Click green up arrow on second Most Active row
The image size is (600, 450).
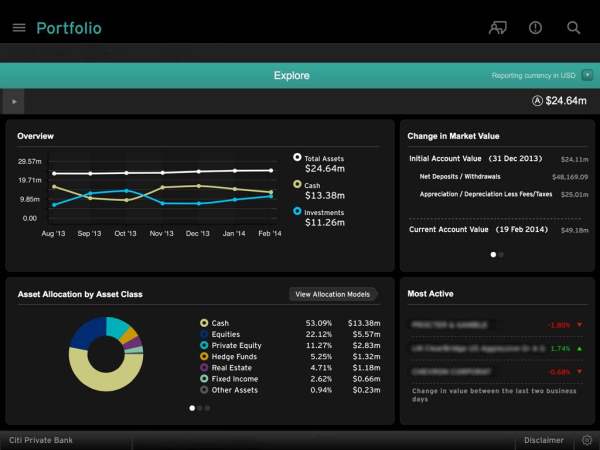(580, 348)
